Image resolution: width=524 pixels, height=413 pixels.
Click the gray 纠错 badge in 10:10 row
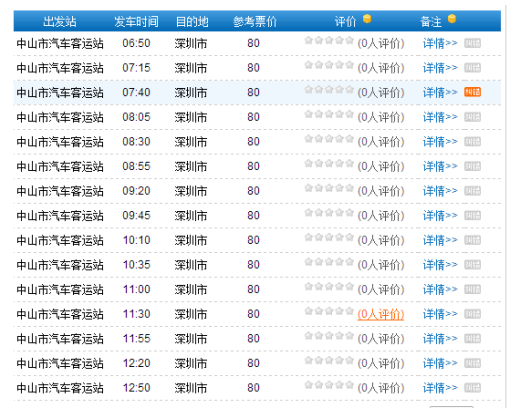click(x=472, y=240)
